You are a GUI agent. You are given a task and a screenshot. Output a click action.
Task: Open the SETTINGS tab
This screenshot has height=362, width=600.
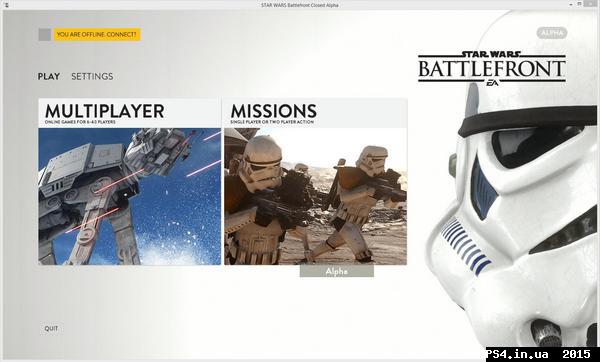click(92, 77)
